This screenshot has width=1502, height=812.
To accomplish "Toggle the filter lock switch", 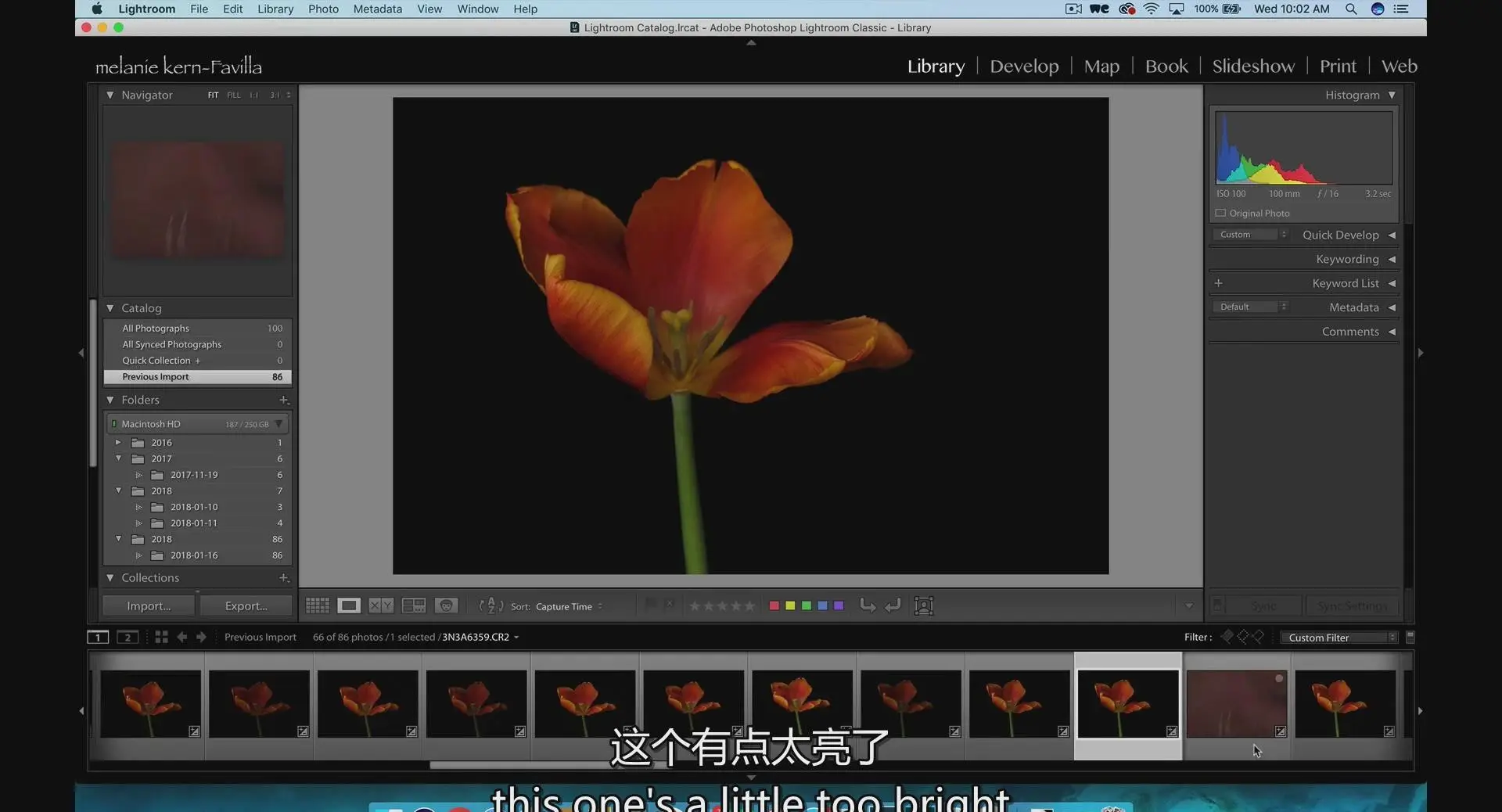I will [1410, 637].
